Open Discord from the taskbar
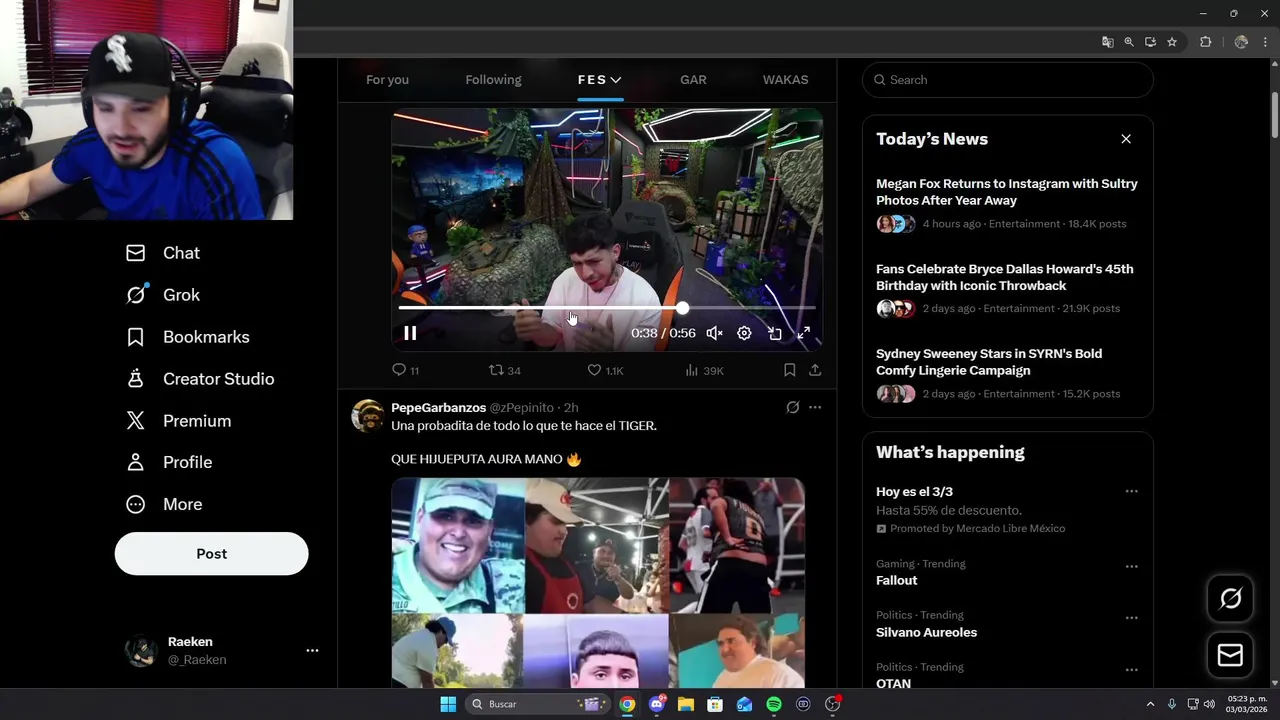Screen dimensions: 1280x720 pyautogui.click(x=657, y=704)
